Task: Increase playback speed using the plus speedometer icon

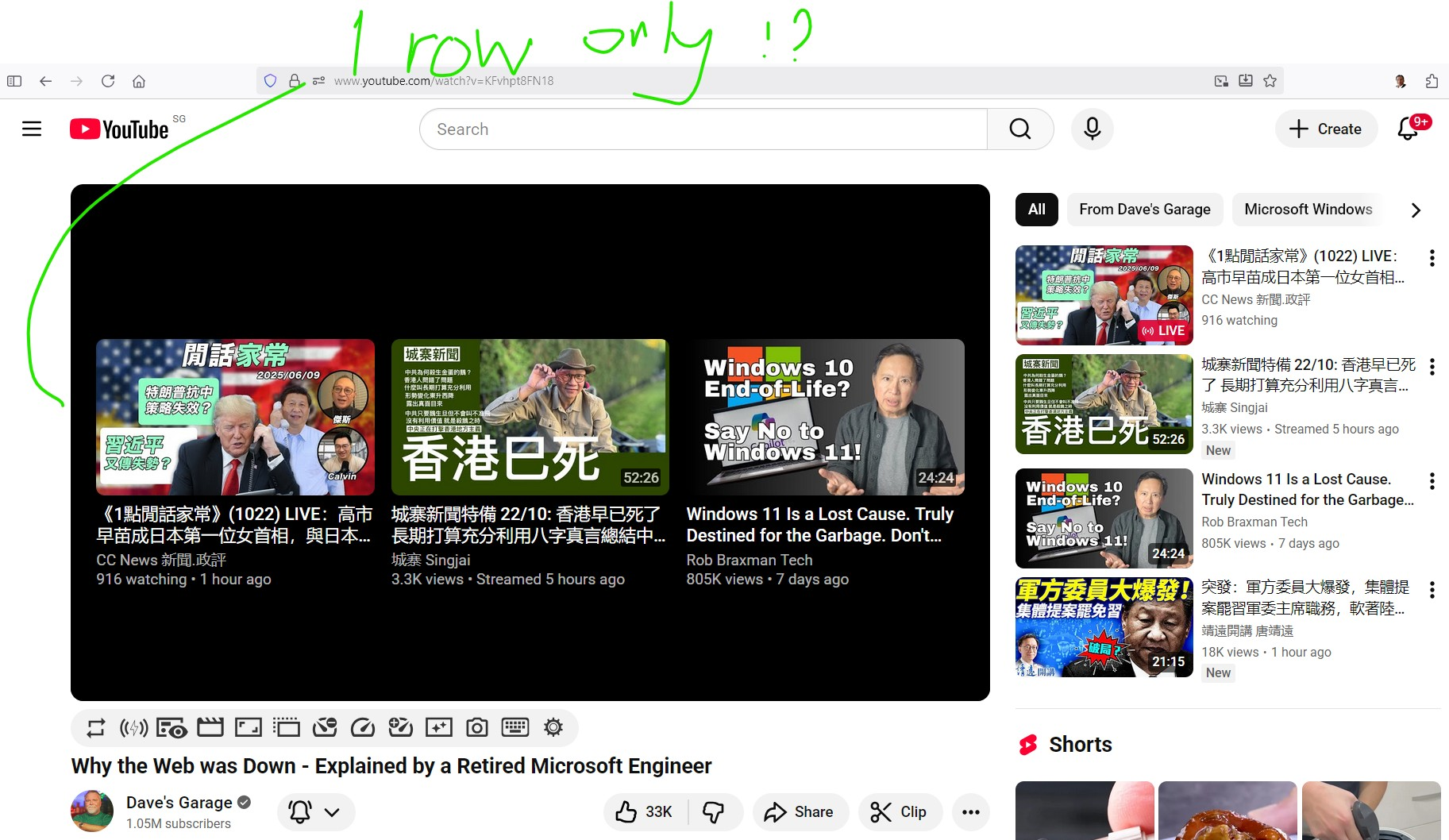Action: pos(401,728)
